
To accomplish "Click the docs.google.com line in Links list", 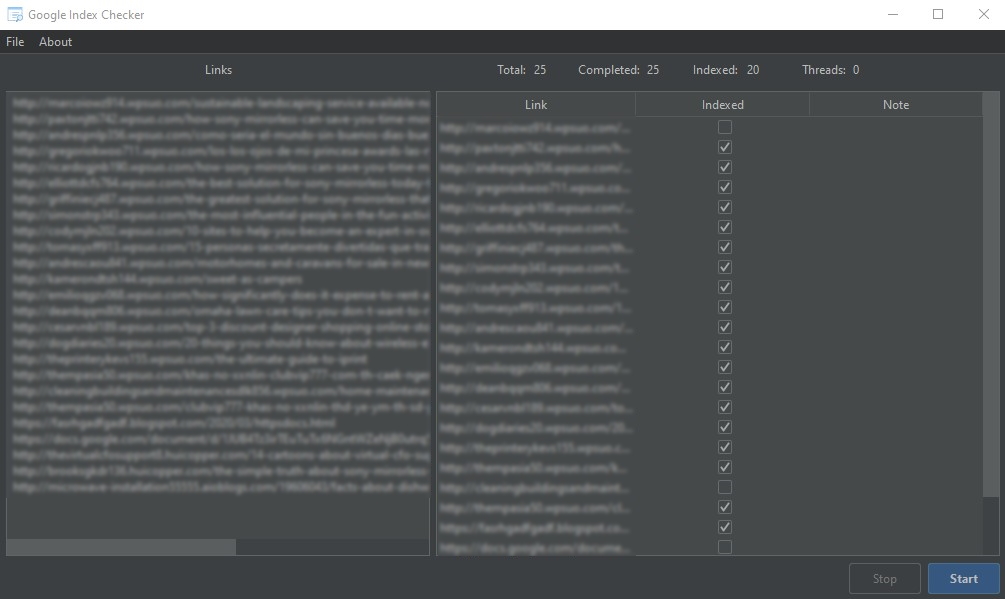I will tap(220, 439).
